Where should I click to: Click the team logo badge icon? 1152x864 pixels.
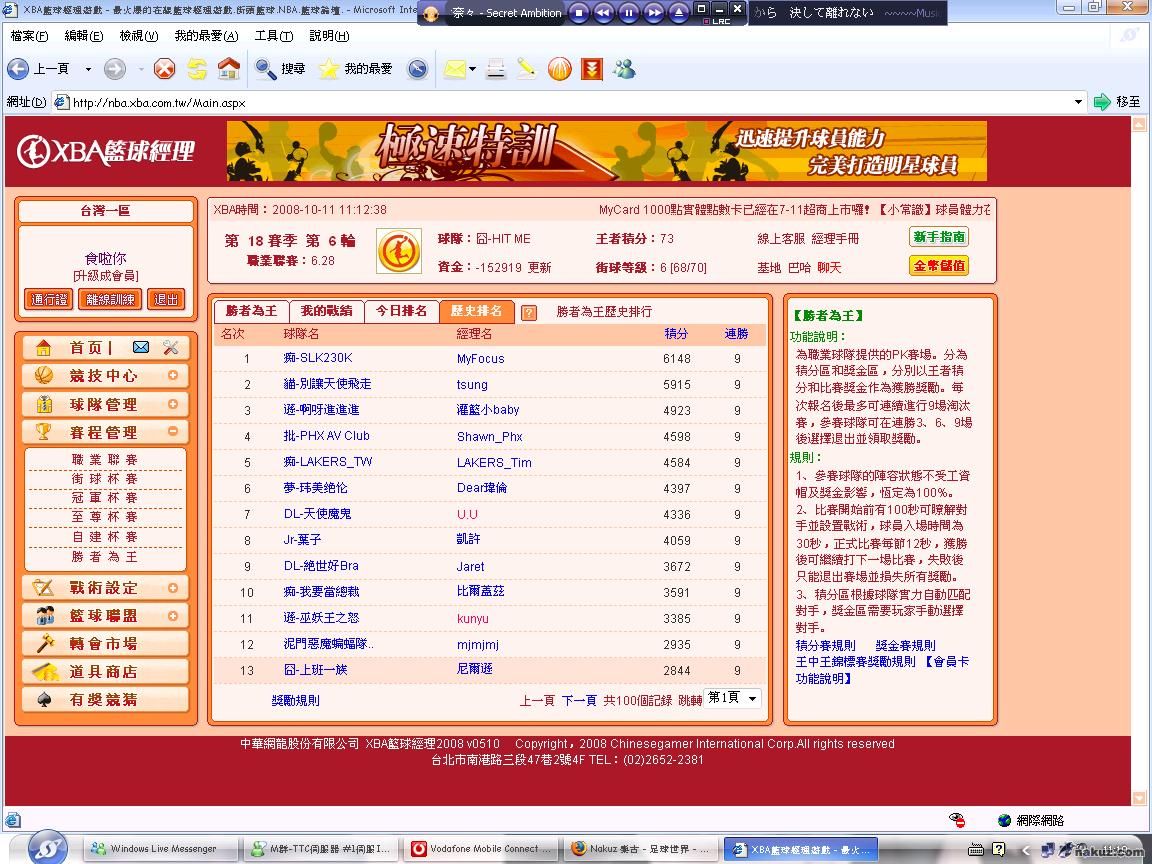(398, 251)
